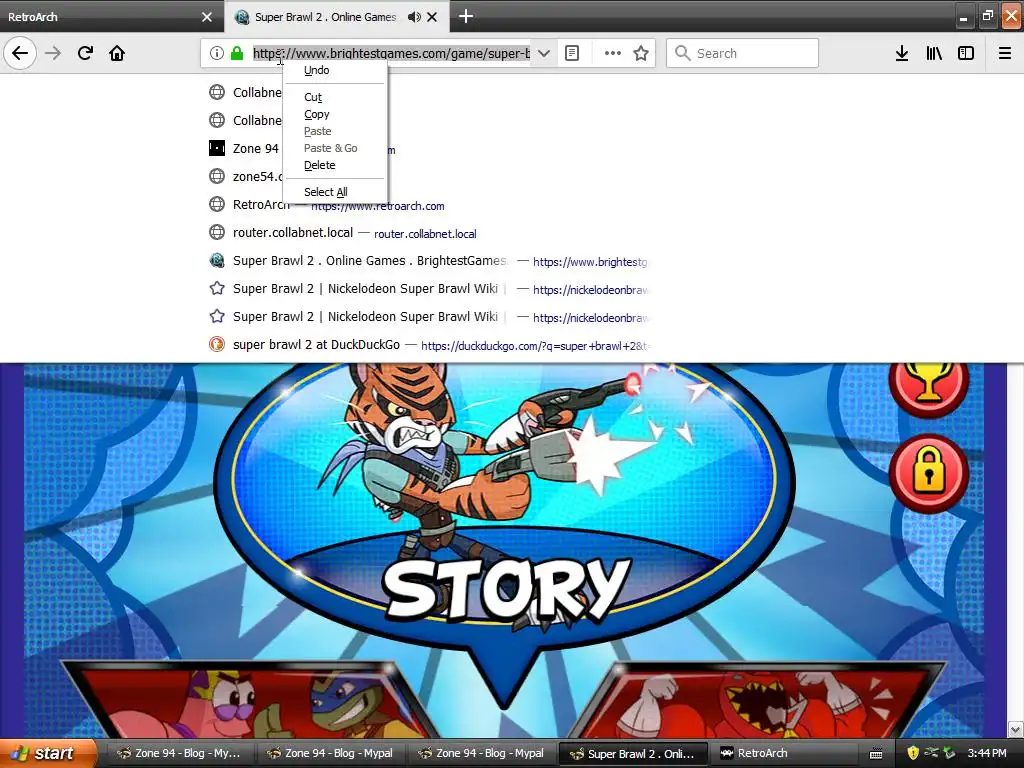Click the green secure padlock icon
The height and width of the screenshot is (768, 1024).
click(x=237, y=53)
